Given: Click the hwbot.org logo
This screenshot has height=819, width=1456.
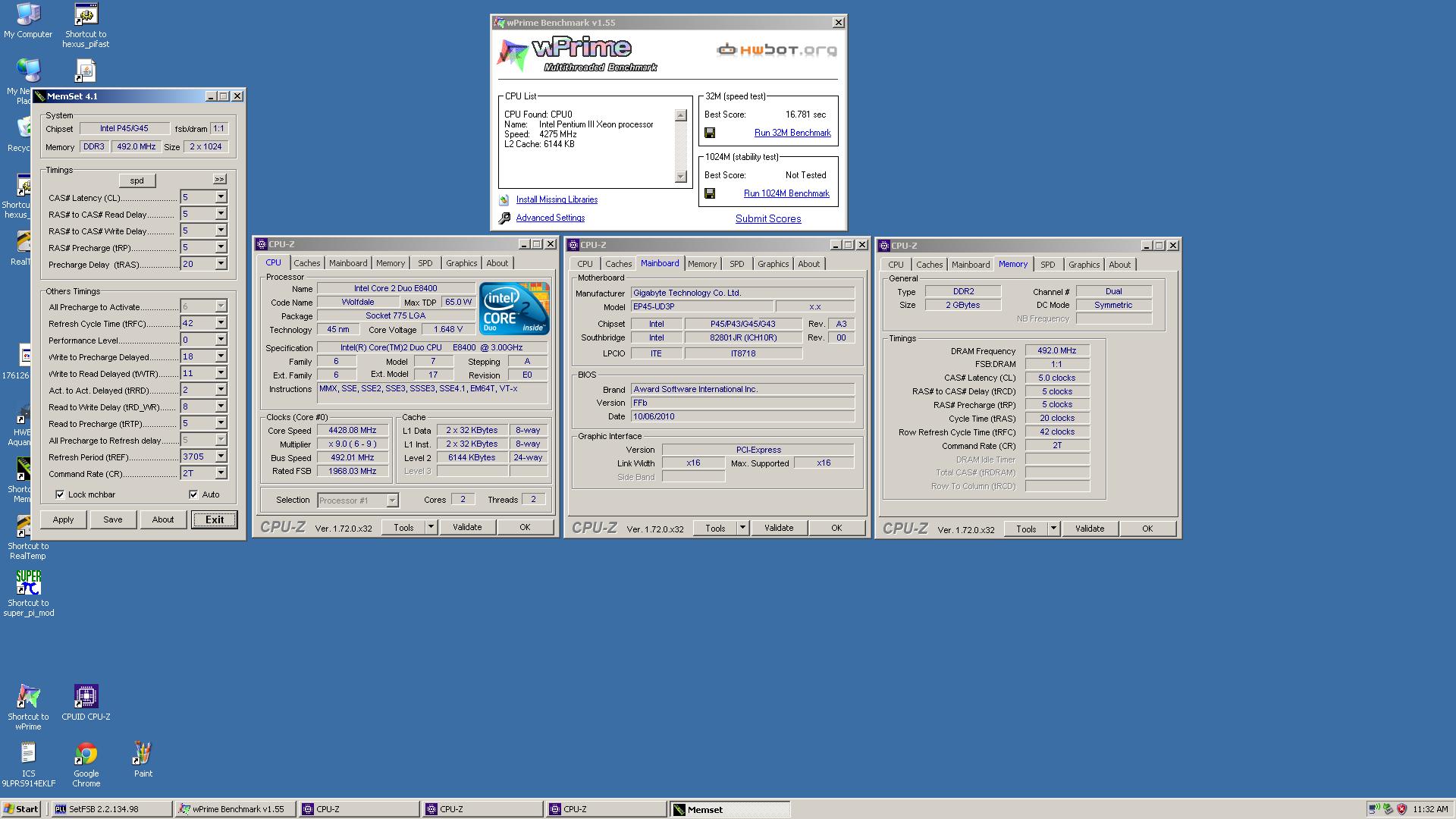Looking at the screenshot, I should (x=777, y=50).
